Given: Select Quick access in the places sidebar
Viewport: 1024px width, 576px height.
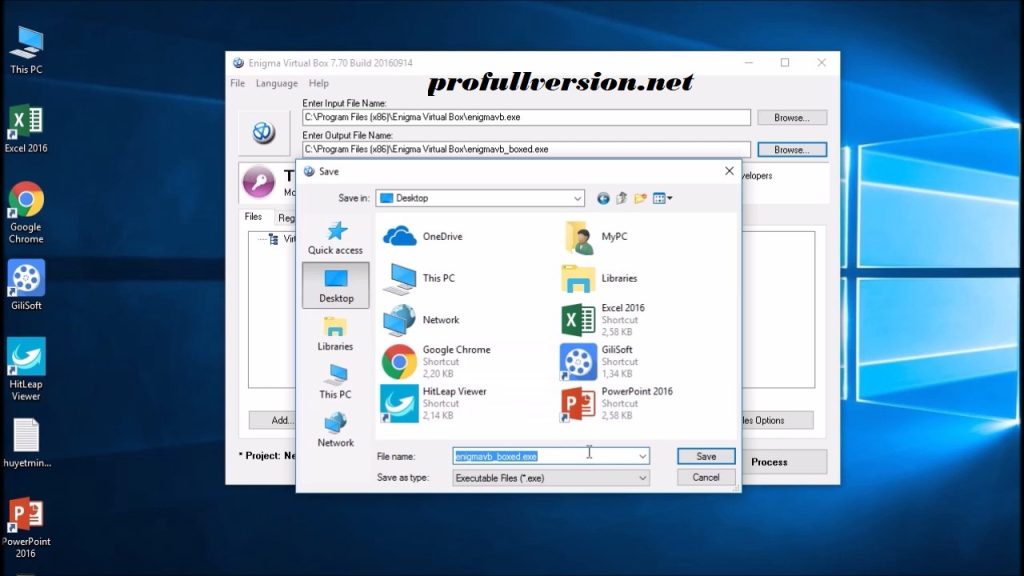Looking at the screenshot, I should [335, 238].
